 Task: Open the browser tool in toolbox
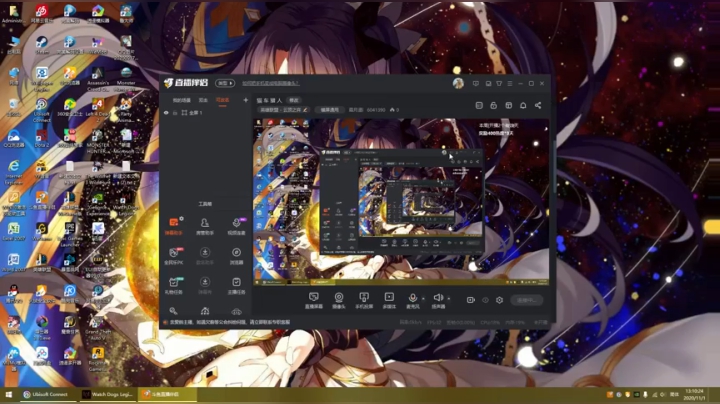[236, 256]
